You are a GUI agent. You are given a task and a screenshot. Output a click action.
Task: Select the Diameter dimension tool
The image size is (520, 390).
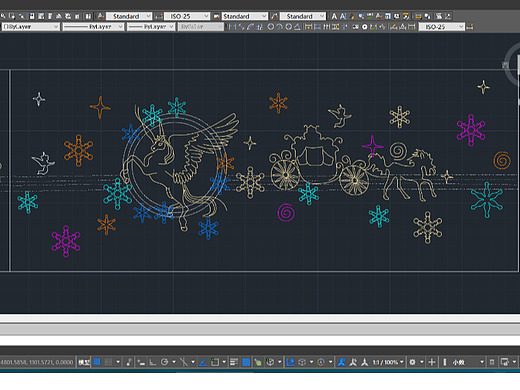289,27
